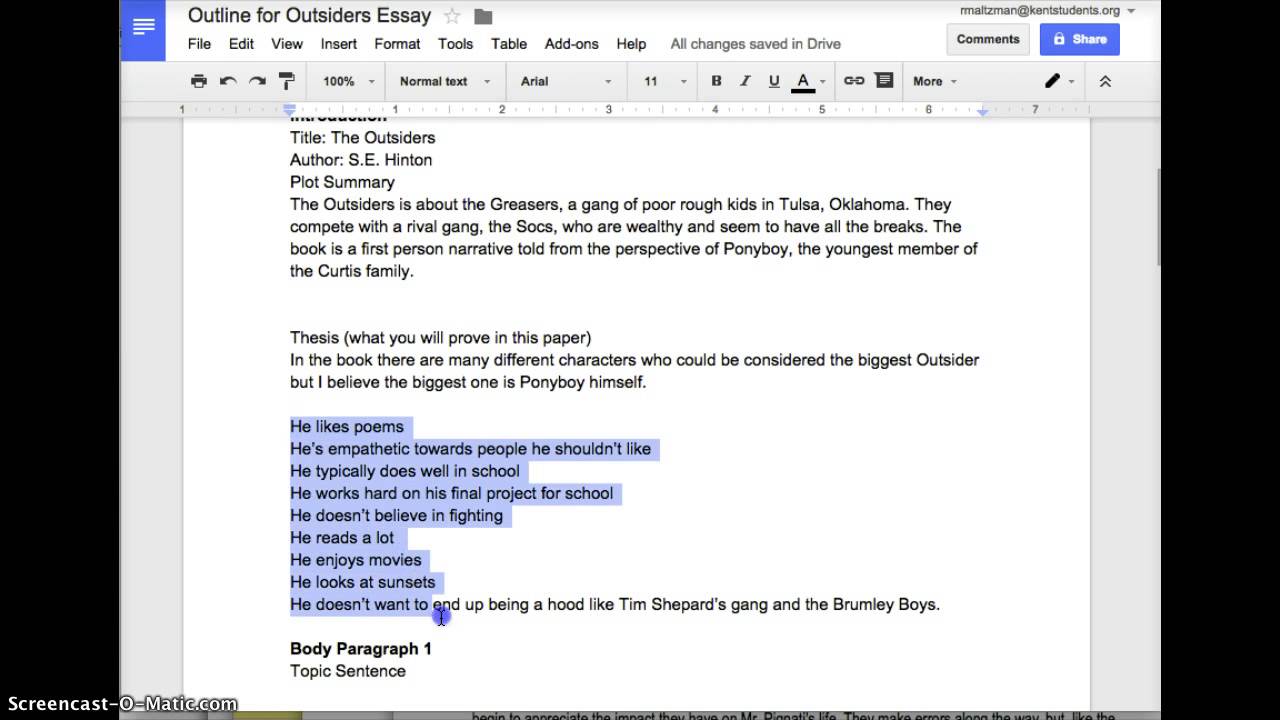
Task: Hide the menus with the collapse chevrons
Action: click(x=1105, y=81)
